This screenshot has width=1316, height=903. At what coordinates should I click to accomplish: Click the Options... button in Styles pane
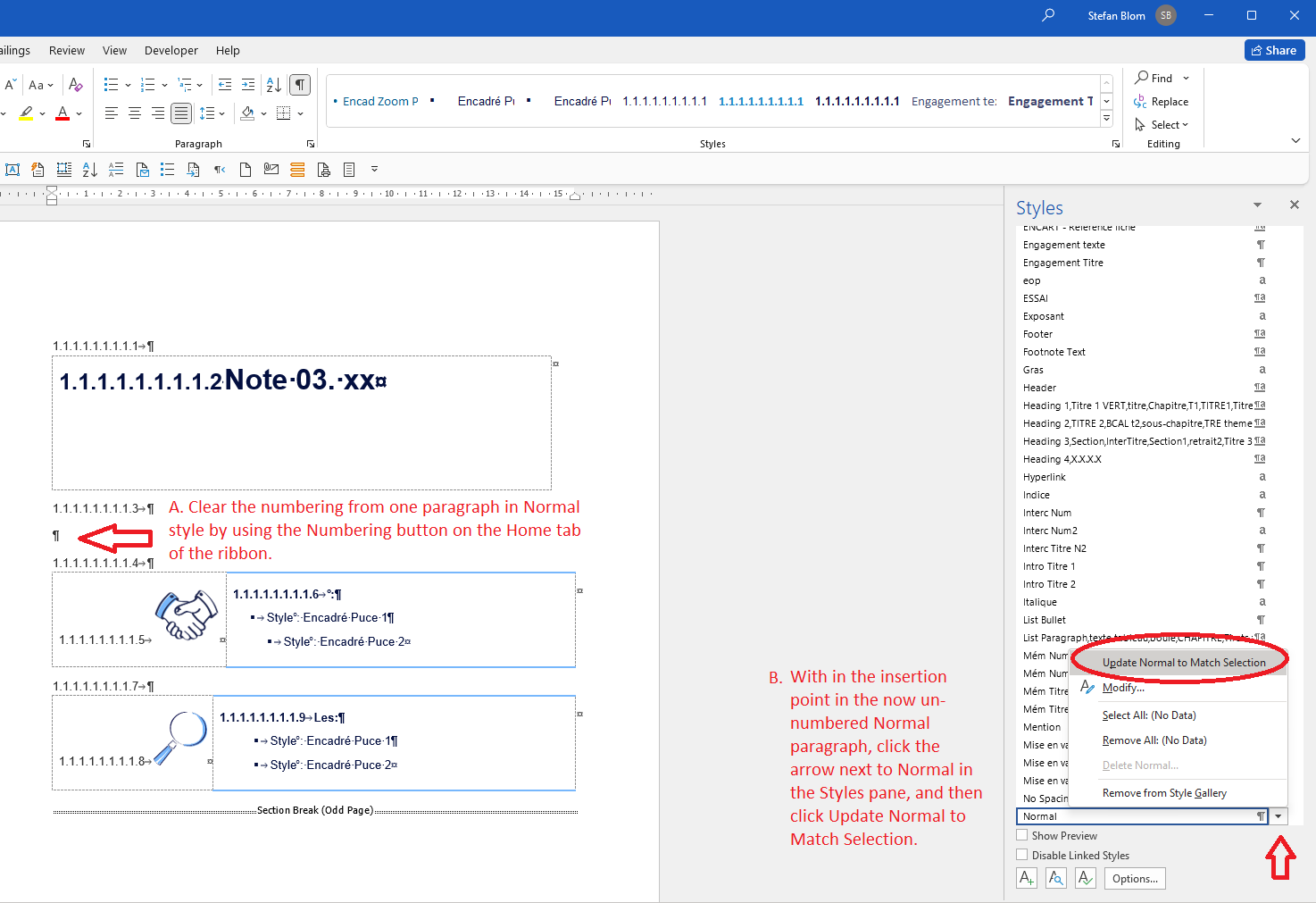(x=1135, y=879)
